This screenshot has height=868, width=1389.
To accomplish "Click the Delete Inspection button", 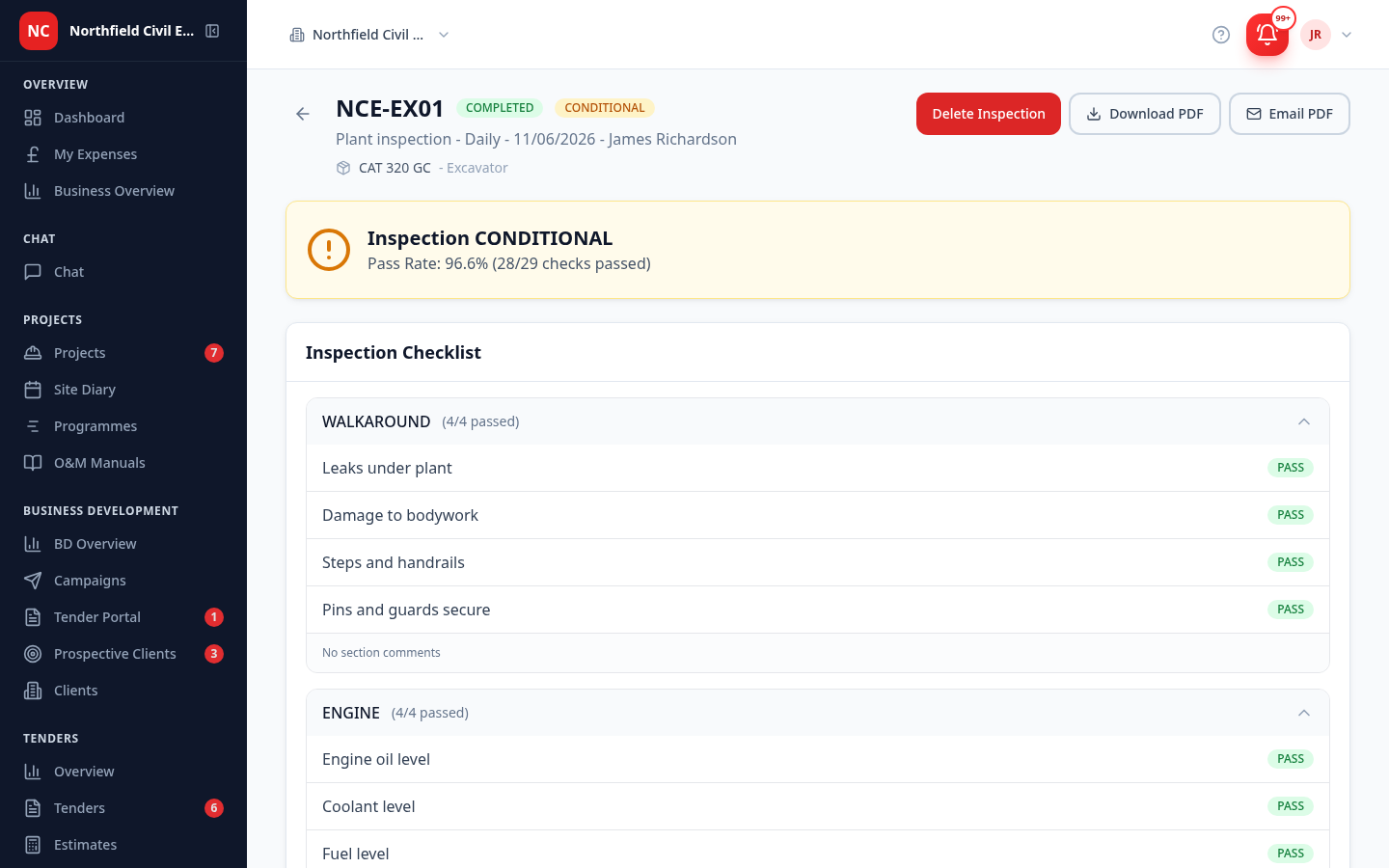I will click(989, 114).
